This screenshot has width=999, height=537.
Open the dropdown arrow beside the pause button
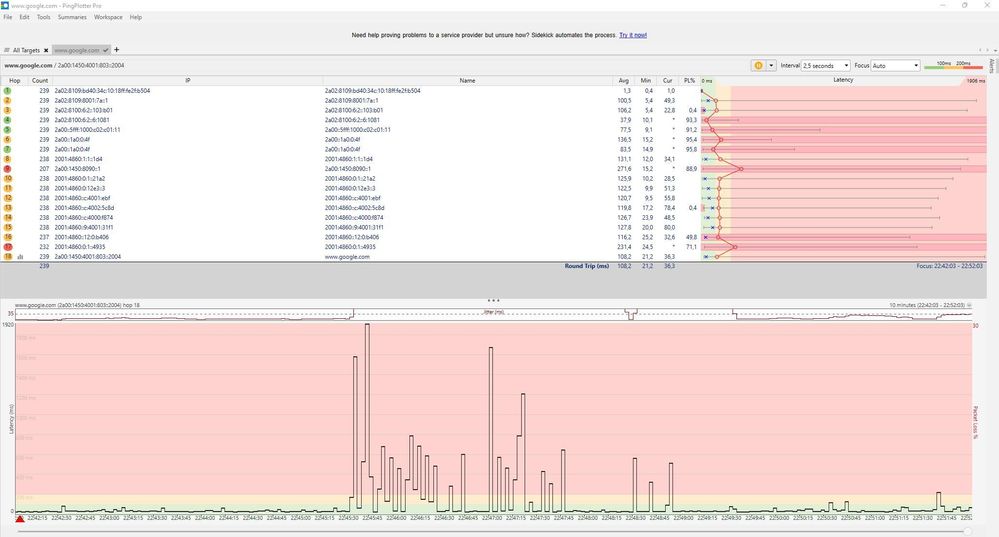771,66
